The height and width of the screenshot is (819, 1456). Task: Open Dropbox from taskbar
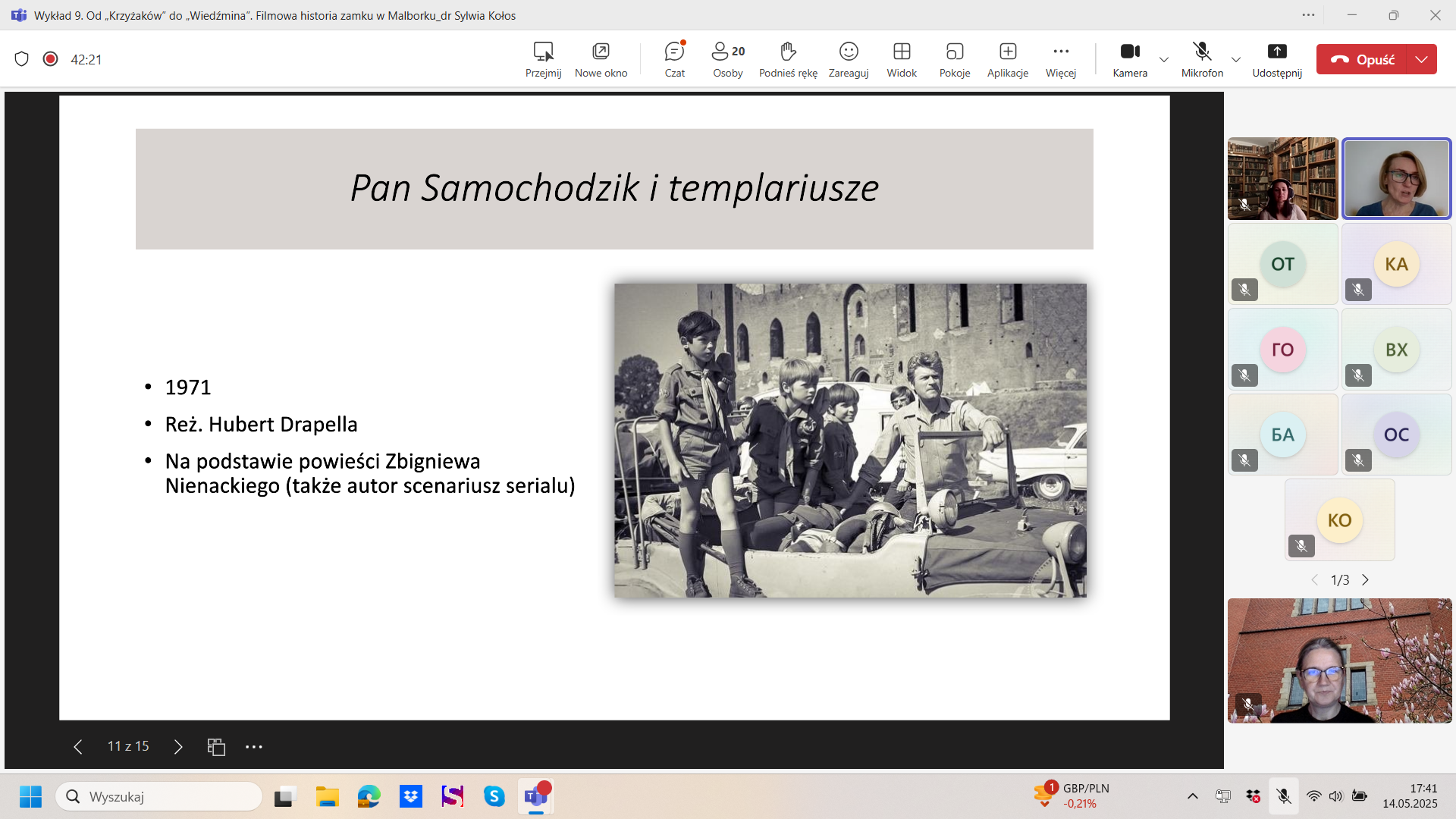pyautogui.click(x=411, y=796)
